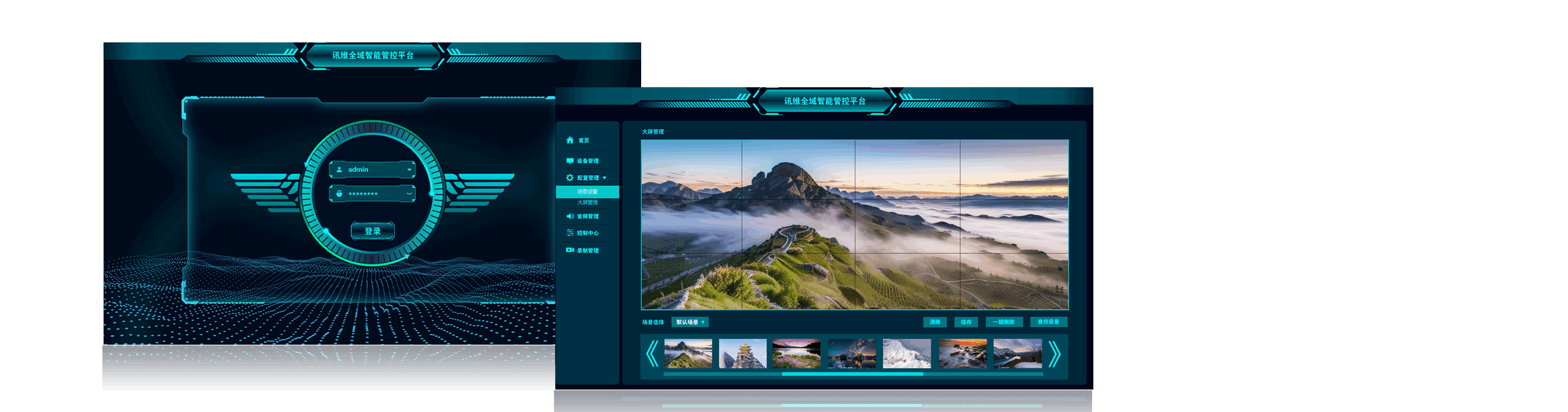Screen dimensions: 1568x412
Task: Open the 默认场景 scene dropdown
Action: tap(690, 322)
